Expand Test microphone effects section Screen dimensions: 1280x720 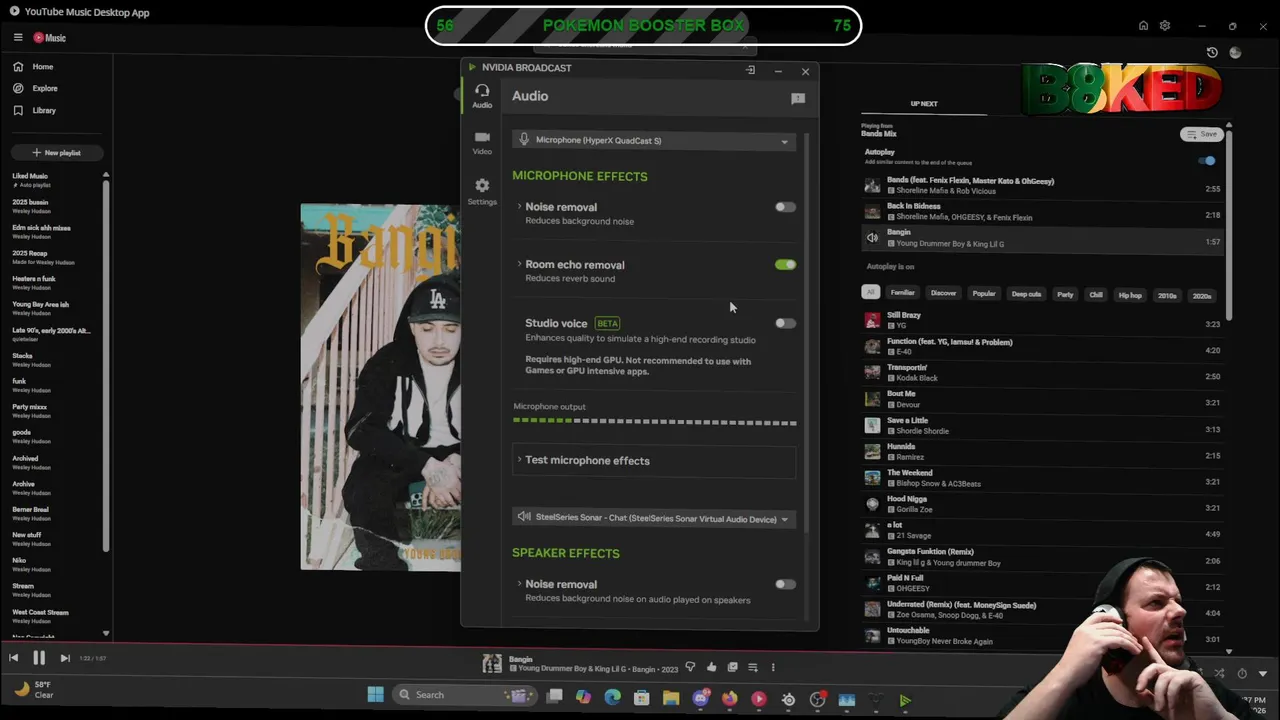coord(654,461)
